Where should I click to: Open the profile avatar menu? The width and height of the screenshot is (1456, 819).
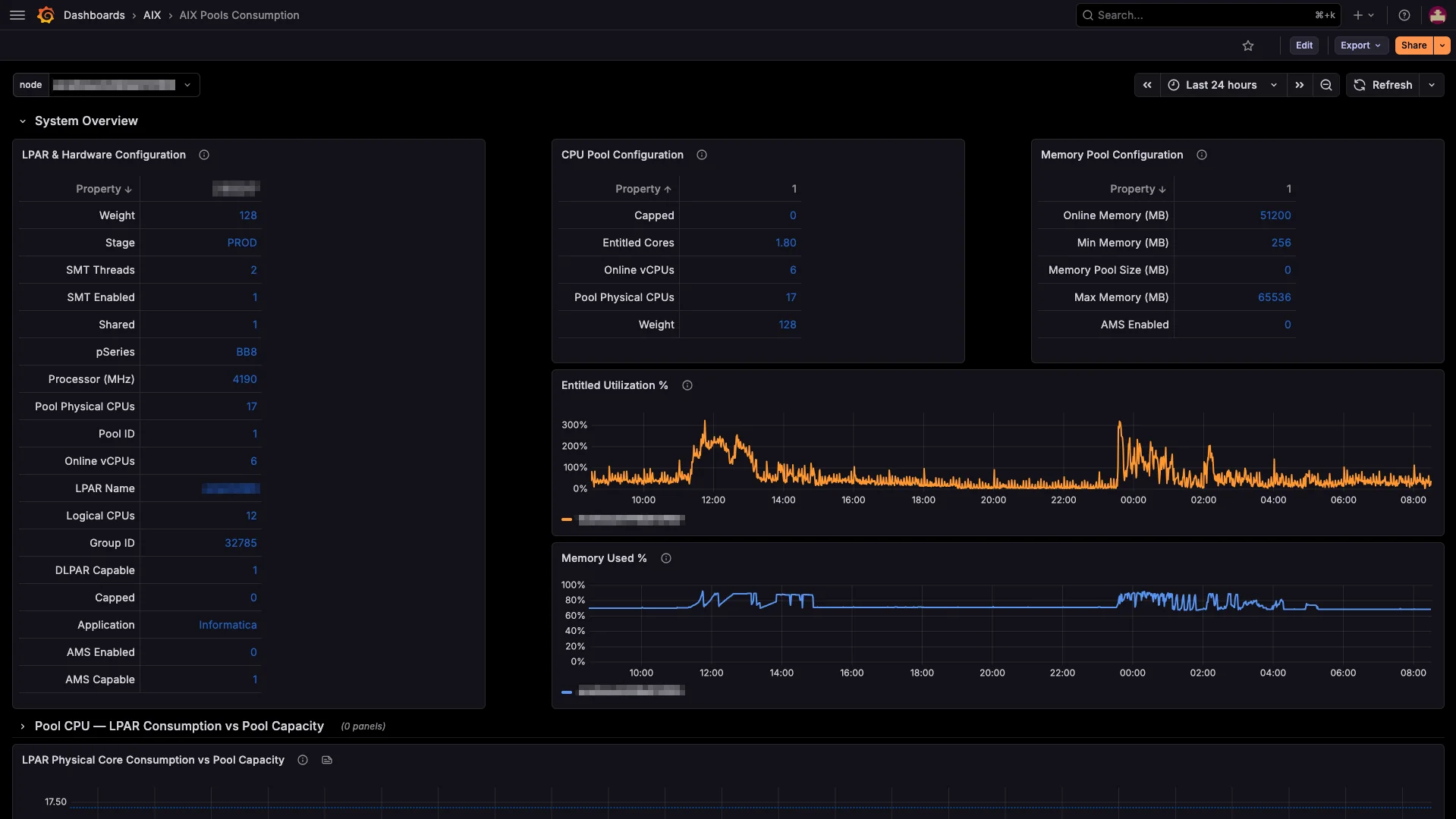point(1437,15)
